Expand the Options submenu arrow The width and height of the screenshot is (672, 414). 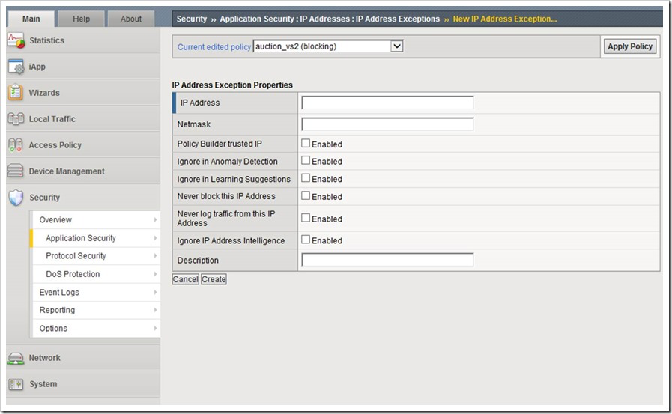[x=155, y=328]
